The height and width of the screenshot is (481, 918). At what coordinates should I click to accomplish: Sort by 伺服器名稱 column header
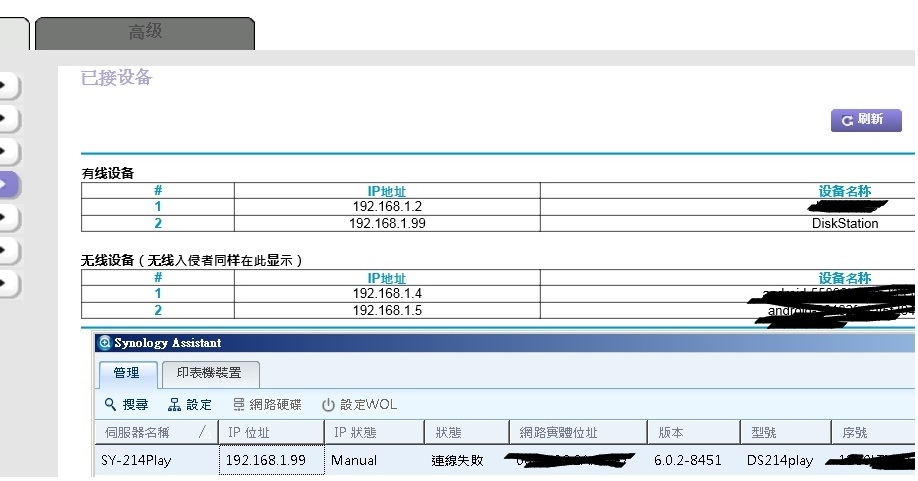[156, 432]
